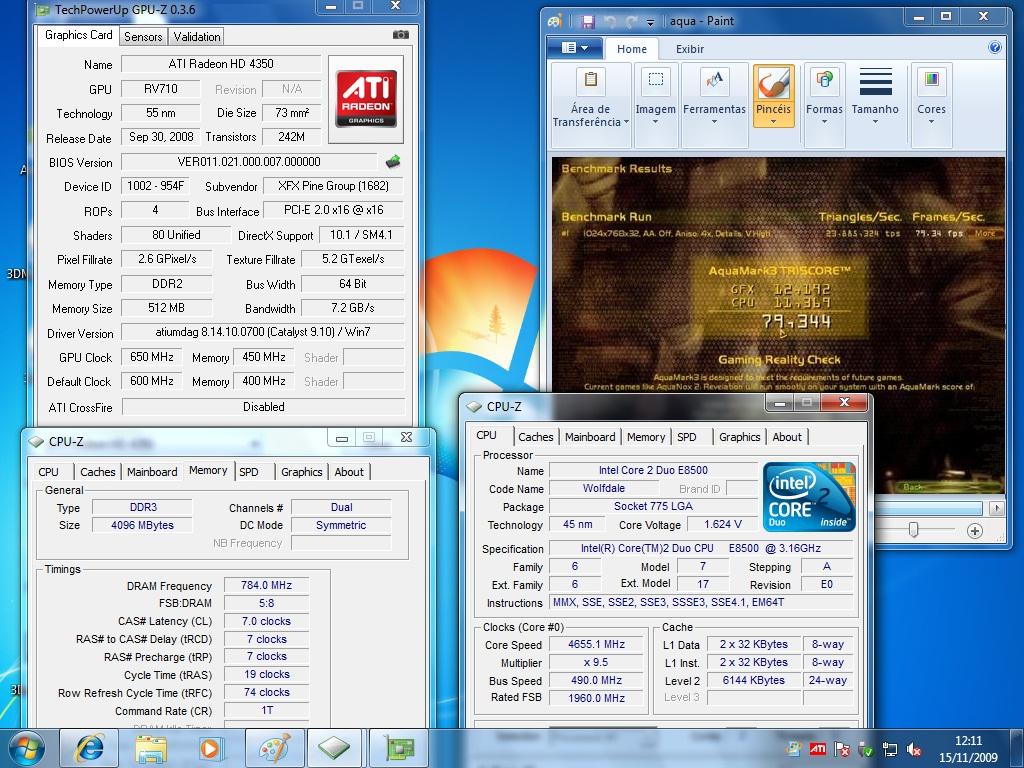Open Paint's Área de Transferência clipboard icon
1024x768 pixels.
pos(590,80)
